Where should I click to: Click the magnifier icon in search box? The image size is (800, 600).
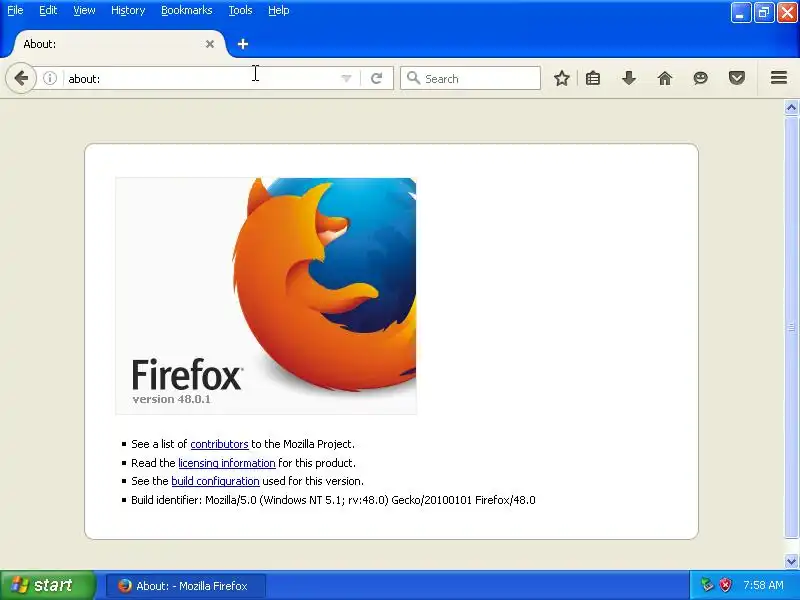coord(413,78)
